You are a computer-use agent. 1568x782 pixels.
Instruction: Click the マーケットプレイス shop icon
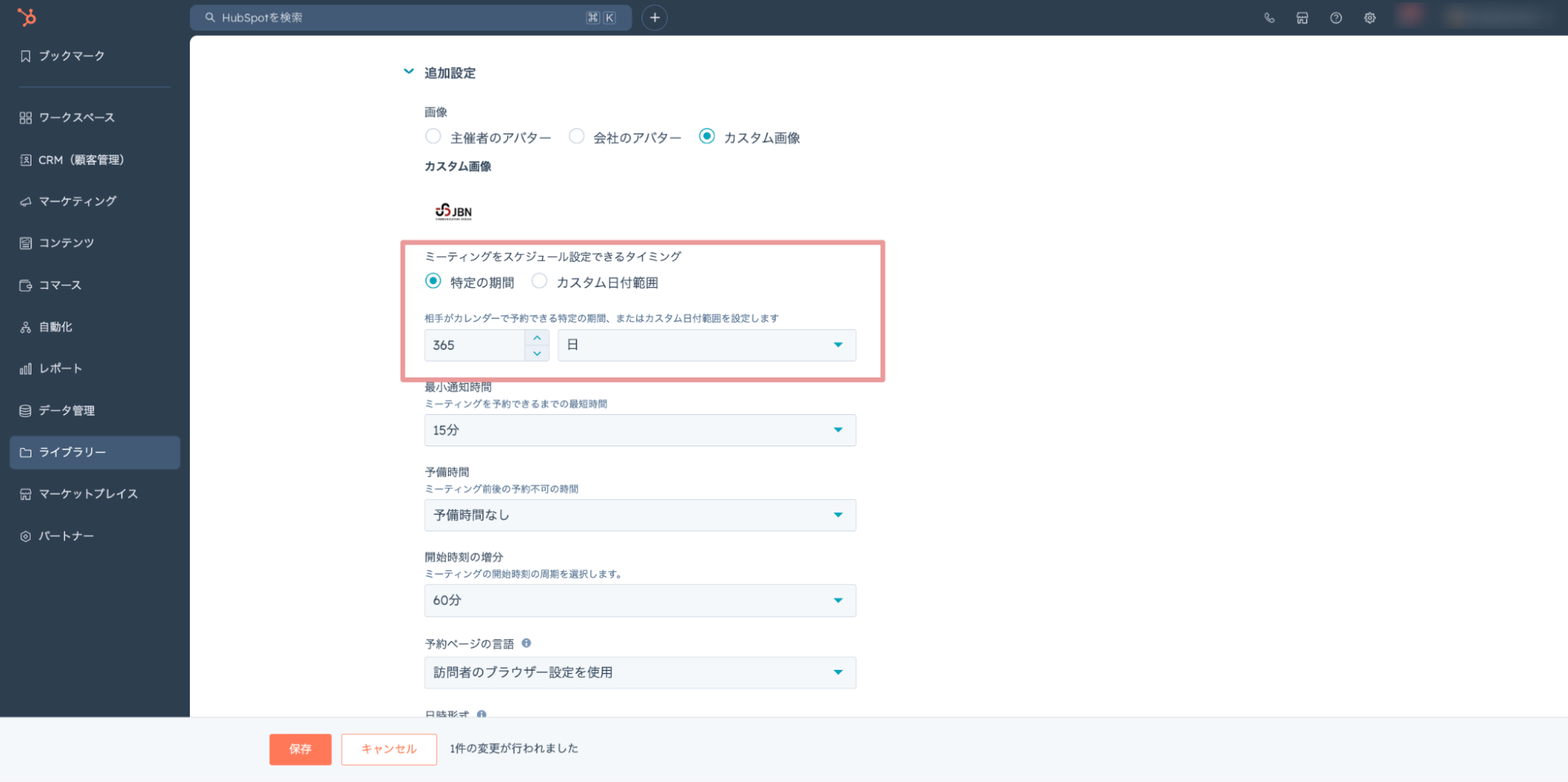coord(26,494)
